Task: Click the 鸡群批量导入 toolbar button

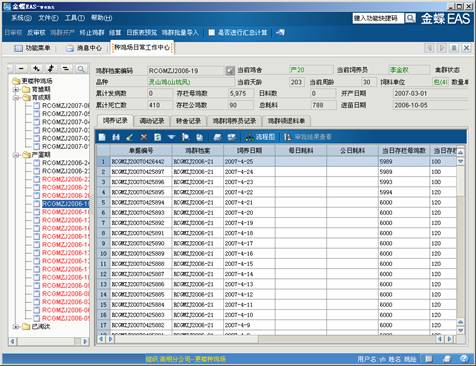Action: [180, 33]
